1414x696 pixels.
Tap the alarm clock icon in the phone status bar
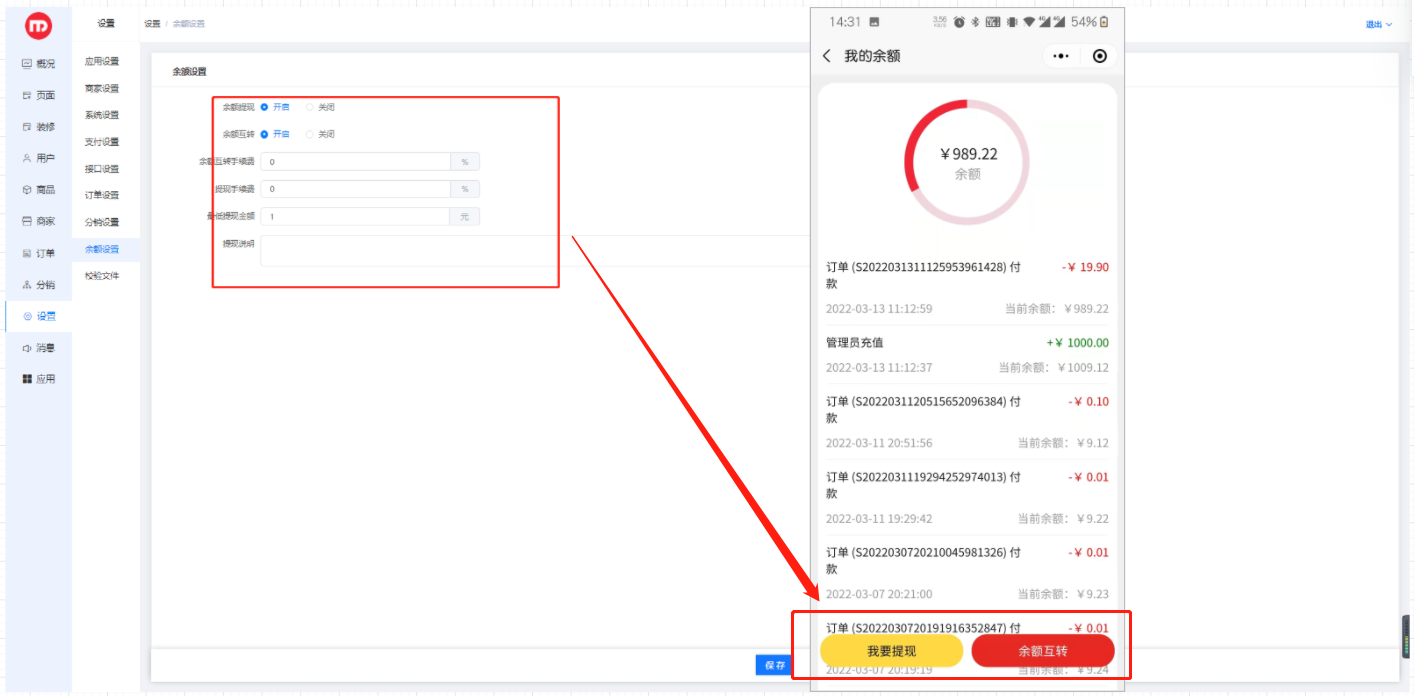959,22
